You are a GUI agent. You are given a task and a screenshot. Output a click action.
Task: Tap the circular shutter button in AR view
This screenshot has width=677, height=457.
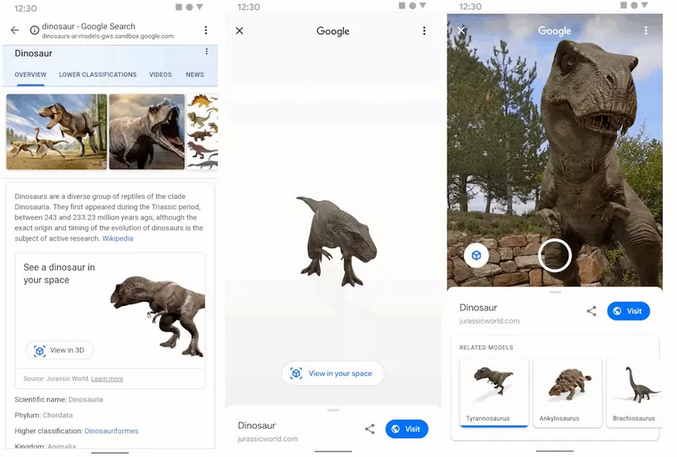(x=555, y=255)
